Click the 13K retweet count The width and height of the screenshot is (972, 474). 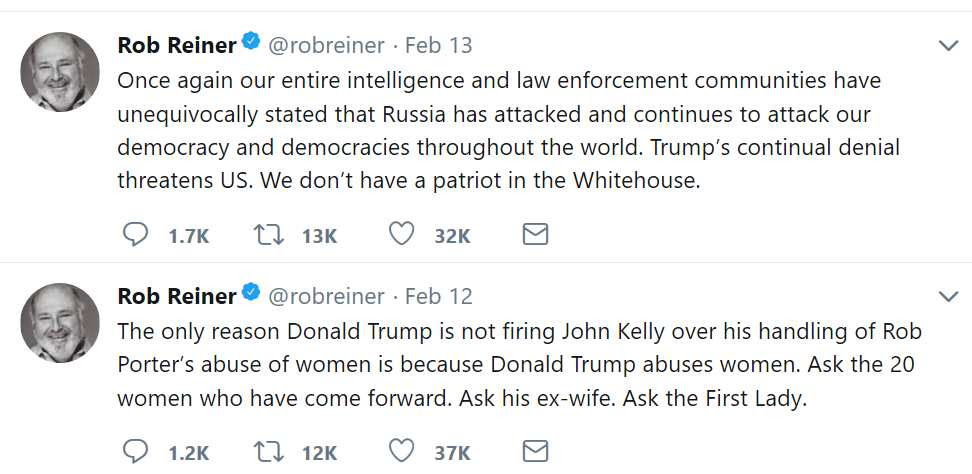pyautogui.click(x=319, y=236)
